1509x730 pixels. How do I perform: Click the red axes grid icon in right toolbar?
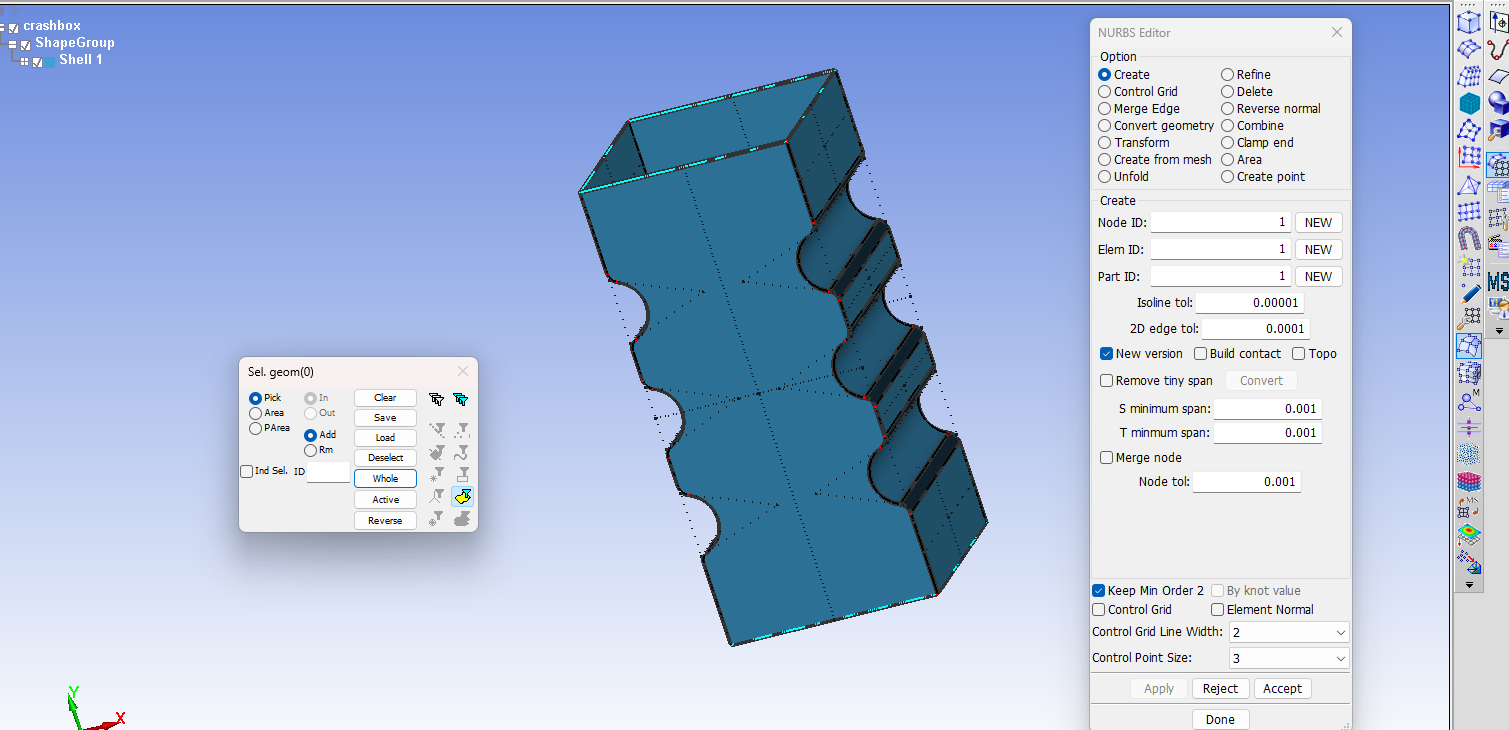click(1469, 156)
